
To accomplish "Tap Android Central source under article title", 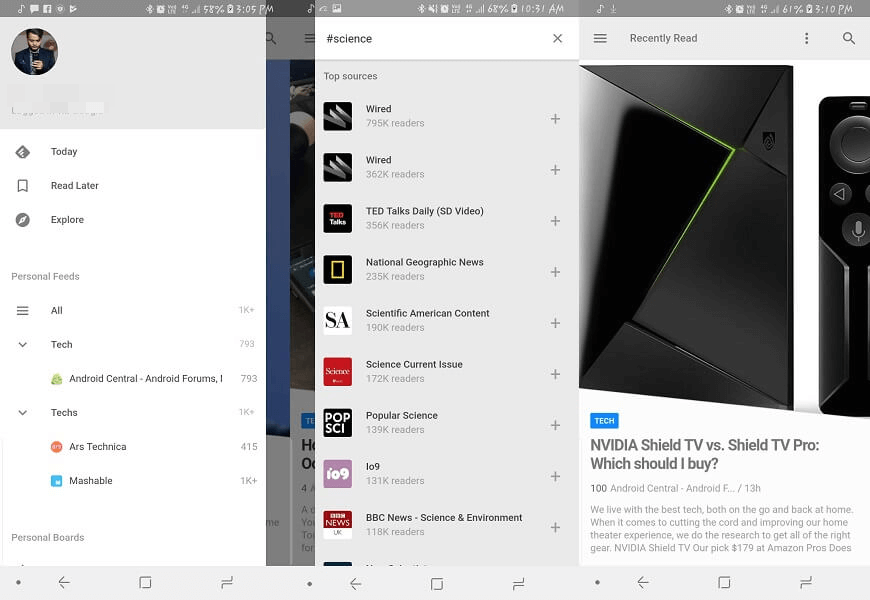I will click(672, 488).
